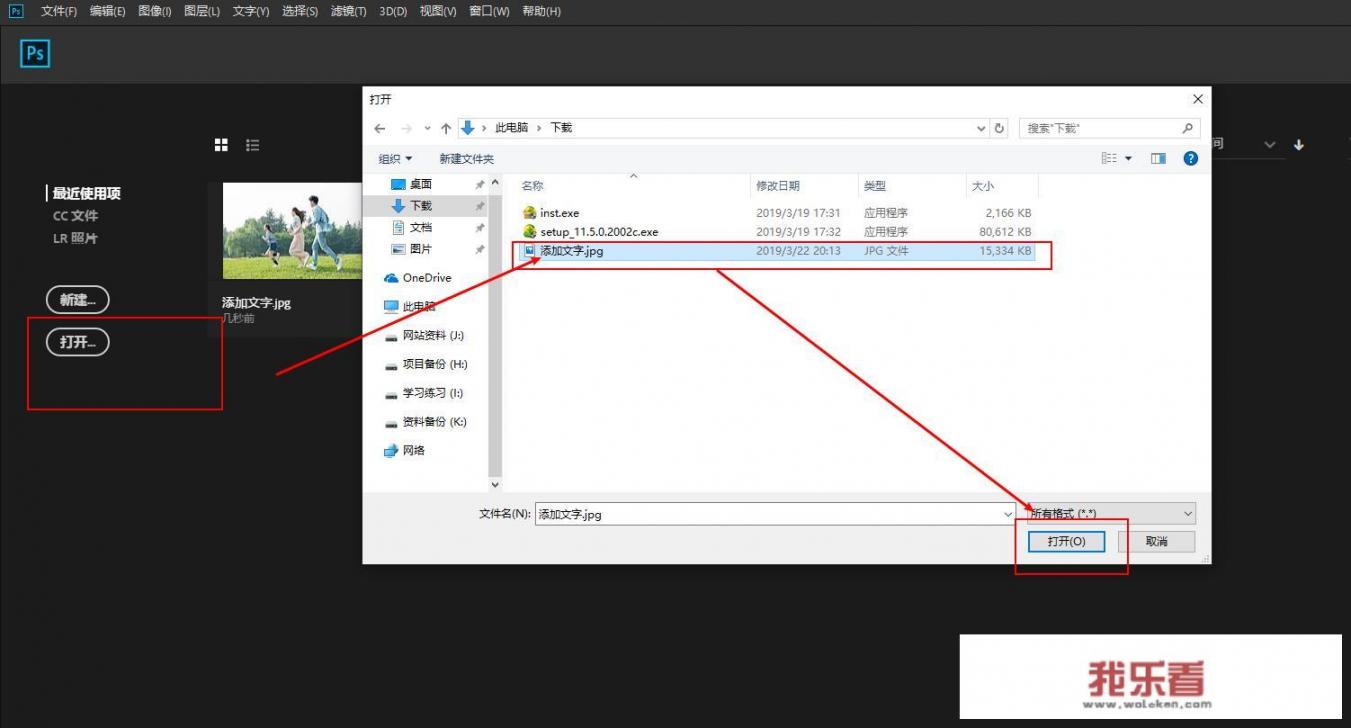Expand the 文件名 combo box dropdown
This screenshot has height=728, width=1351.
(1008, 514)
